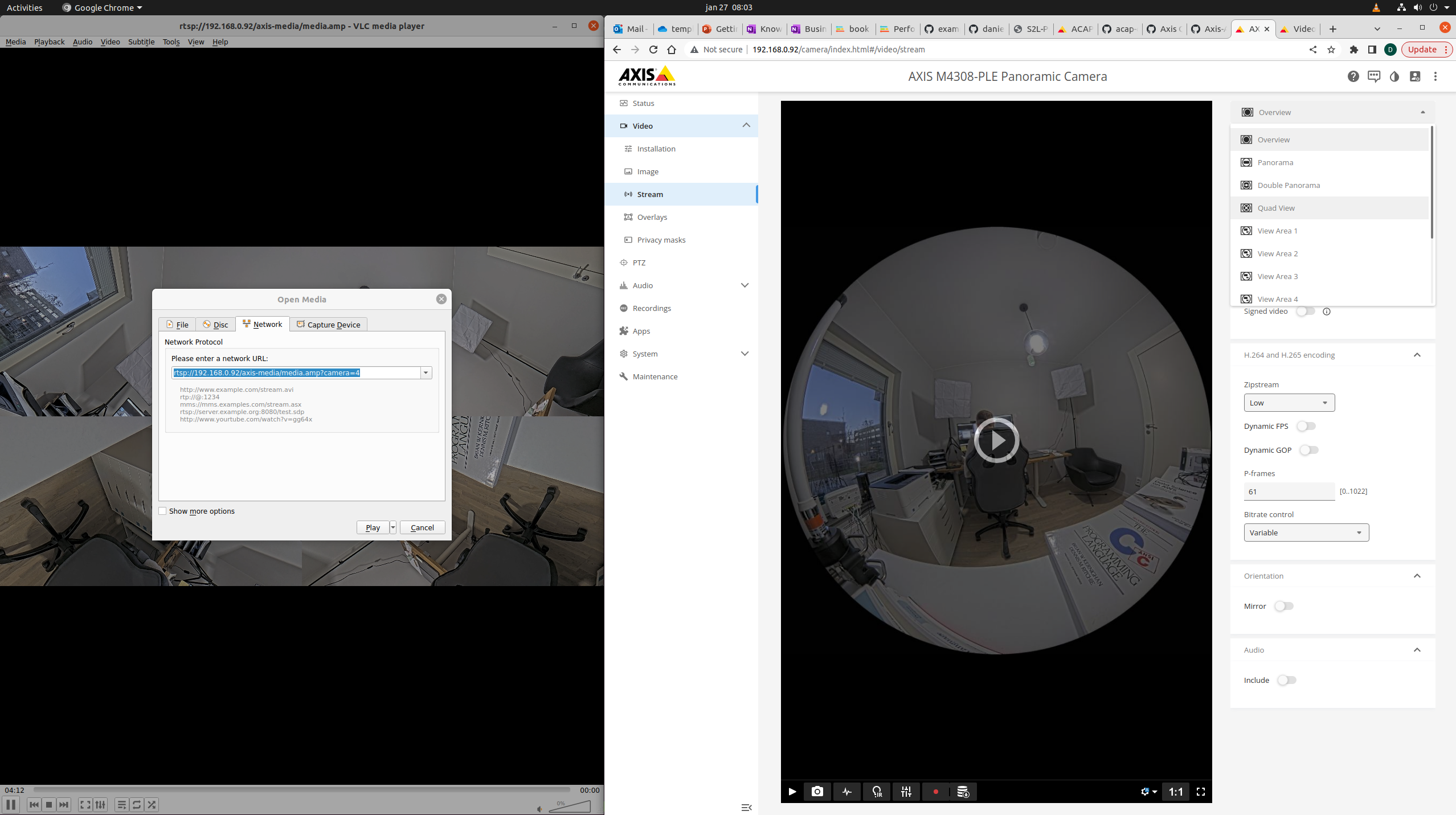This screenshot has height=815, width=1456.
Task: Open the help question mark icon
Action: tap(1353, 76)
